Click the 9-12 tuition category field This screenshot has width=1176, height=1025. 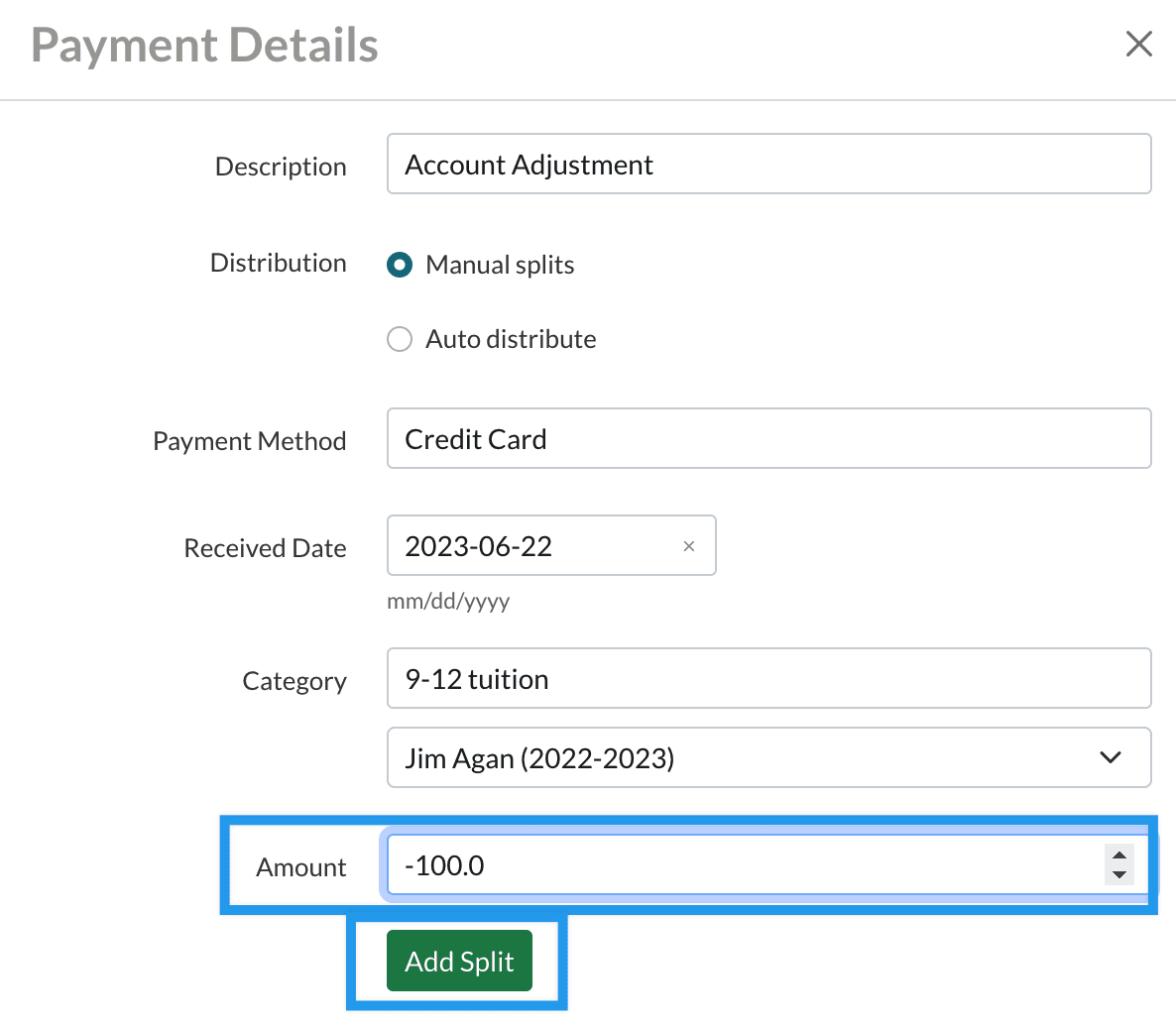[768, 679]
